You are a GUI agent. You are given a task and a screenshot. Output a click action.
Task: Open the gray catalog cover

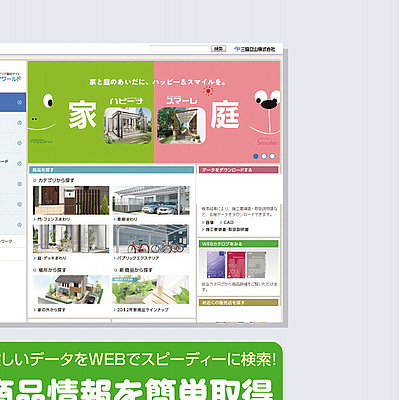[257, 265]
